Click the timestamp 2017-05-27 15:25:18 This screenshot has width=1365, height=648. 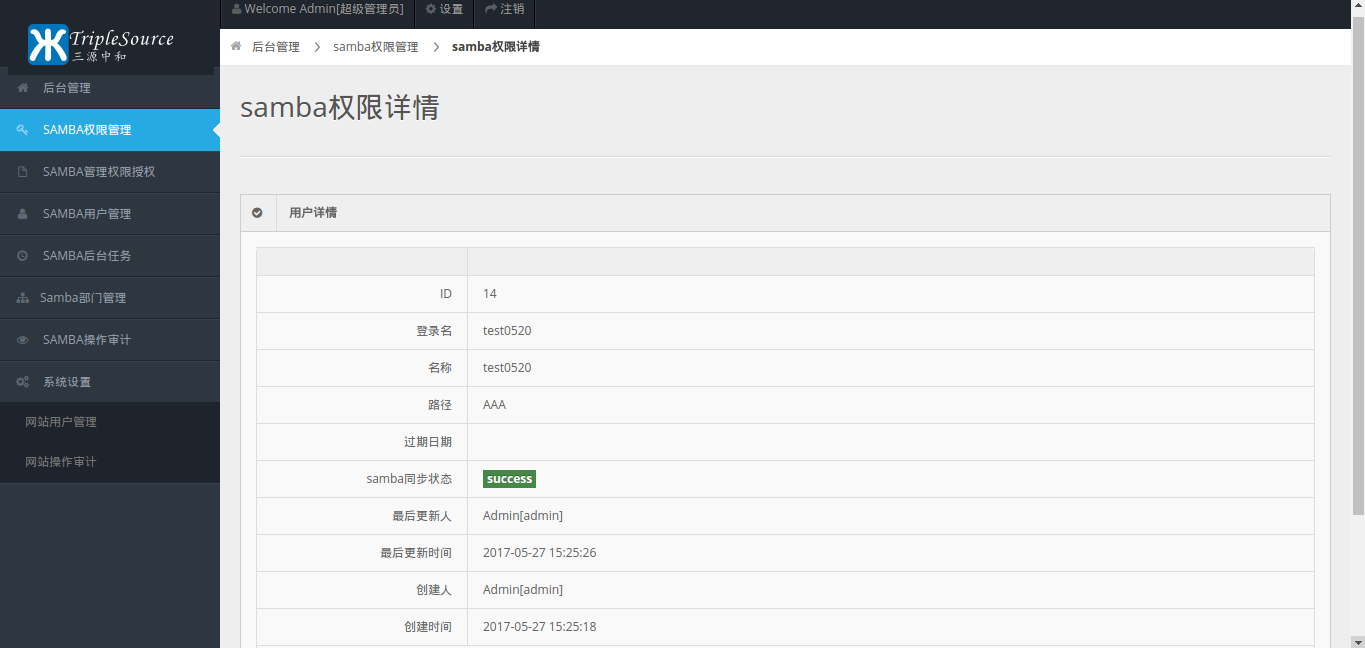540,627
